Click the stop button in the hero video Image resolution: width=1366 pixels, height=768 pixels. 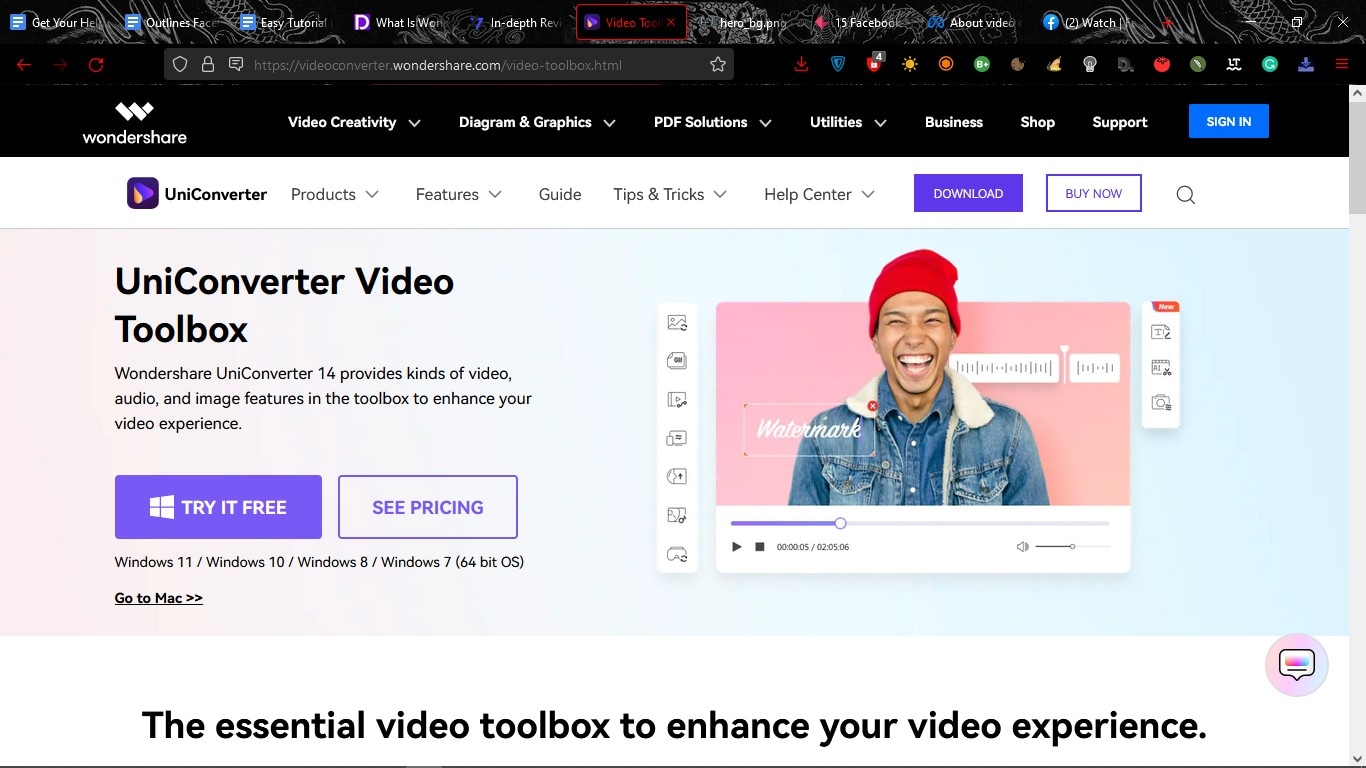point(760,547)
